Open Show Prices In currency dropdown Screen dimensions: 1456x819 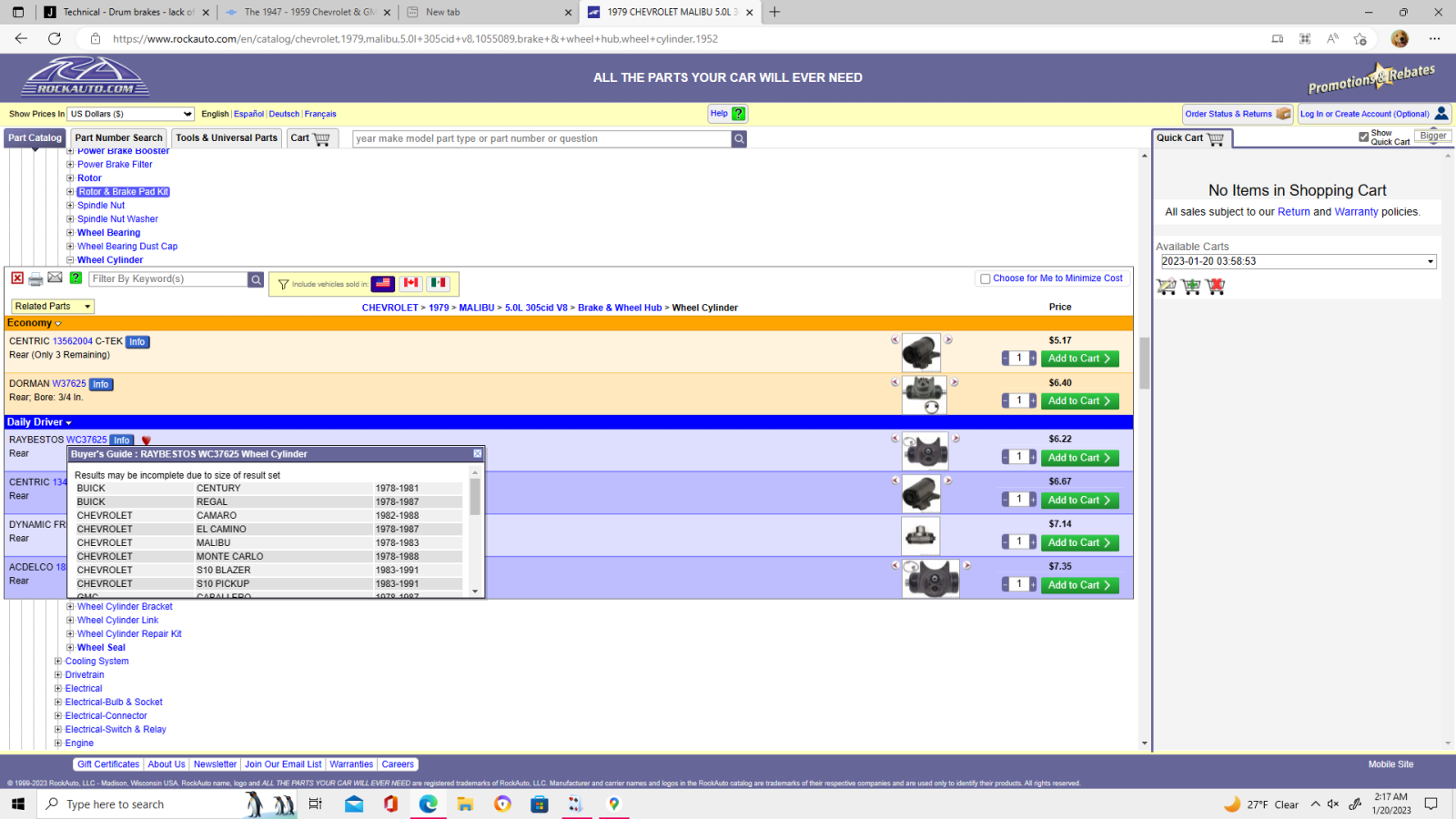click(131, 114)
